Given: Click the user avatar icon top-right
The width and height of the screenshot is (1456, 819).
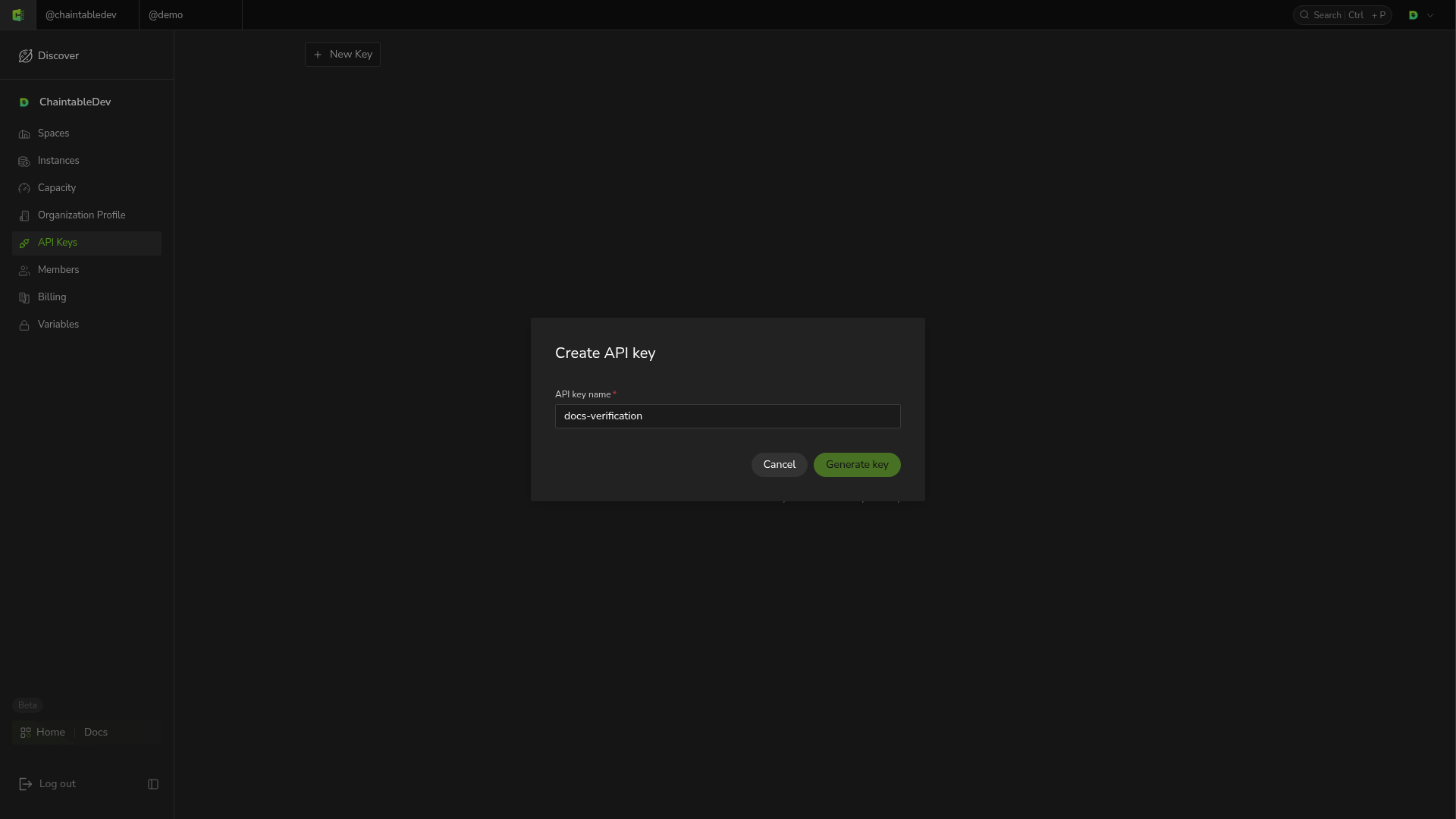Looking at the screenshot, I should 1414,15.
